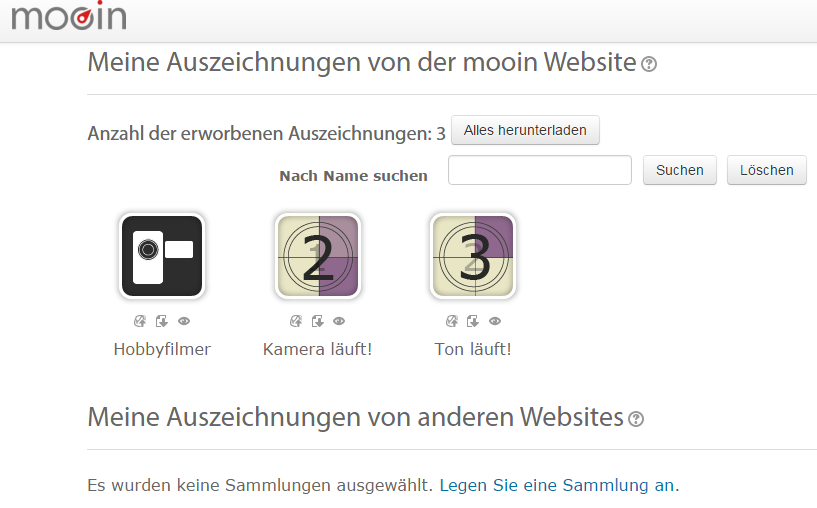Open the Kamera läuft! badge image
Viewport: 817px width, 508px height.
(x=318, y=256)
